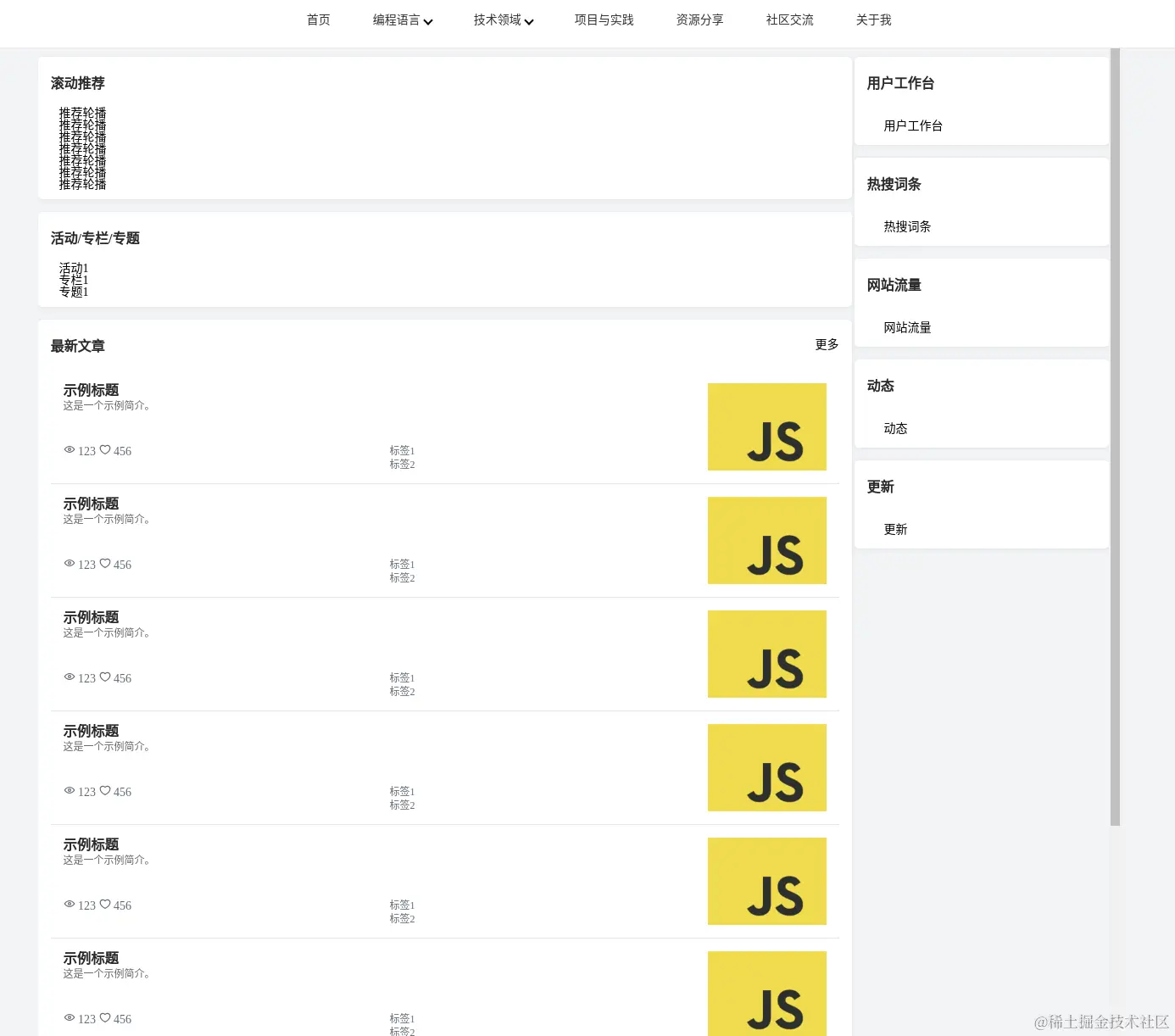Open the second 示例标题 article title
1175x1036 pixels.
91,504
